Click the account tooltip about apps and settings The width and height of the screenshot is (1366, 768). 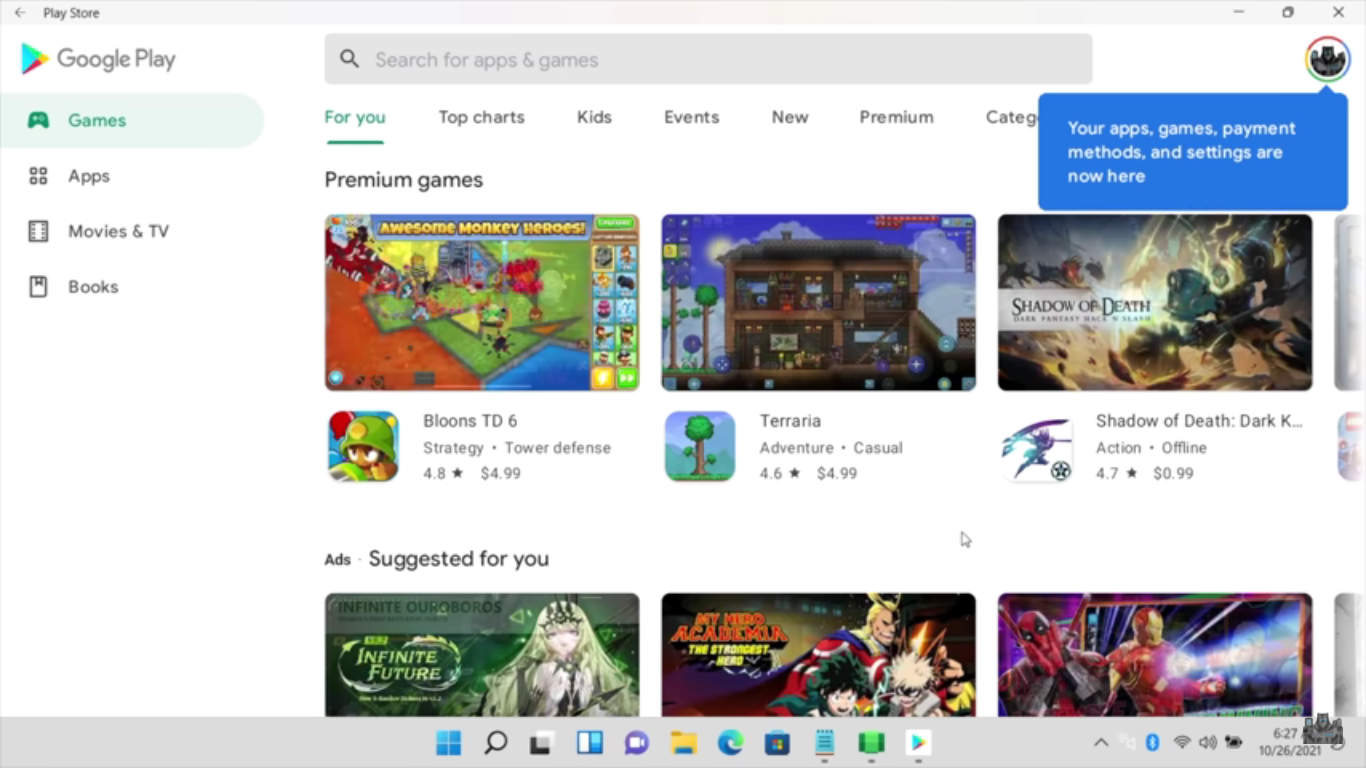(x=1193, y=152)
